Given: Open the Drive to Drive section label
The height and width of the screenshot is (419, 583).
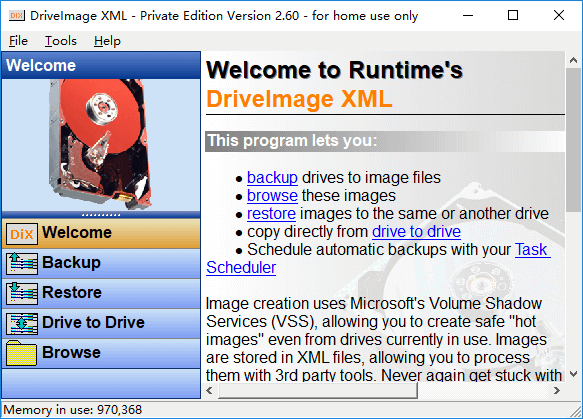Looking at the screenshot, I should coord(93,322).
